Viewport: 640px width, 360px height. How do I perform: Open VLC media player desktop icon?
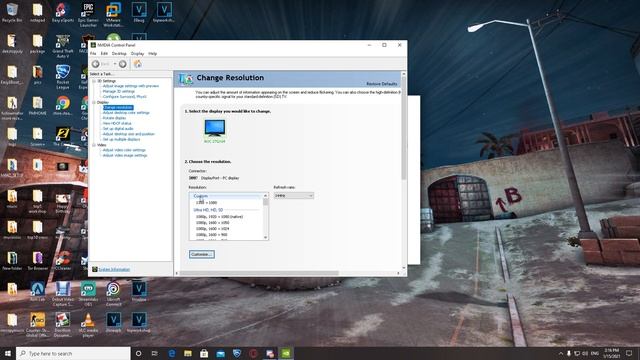point(88,325)
